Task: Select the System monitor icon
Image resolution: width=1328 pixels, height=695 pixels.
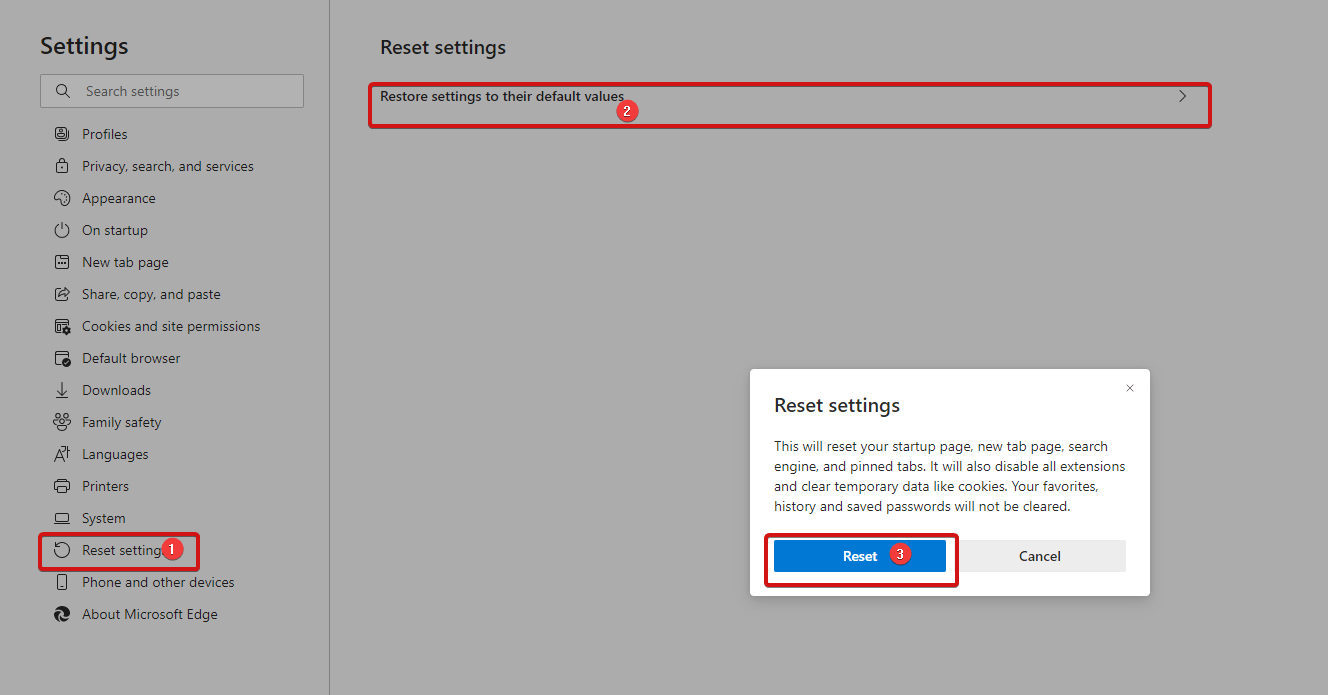Action: tap(62, 517)
